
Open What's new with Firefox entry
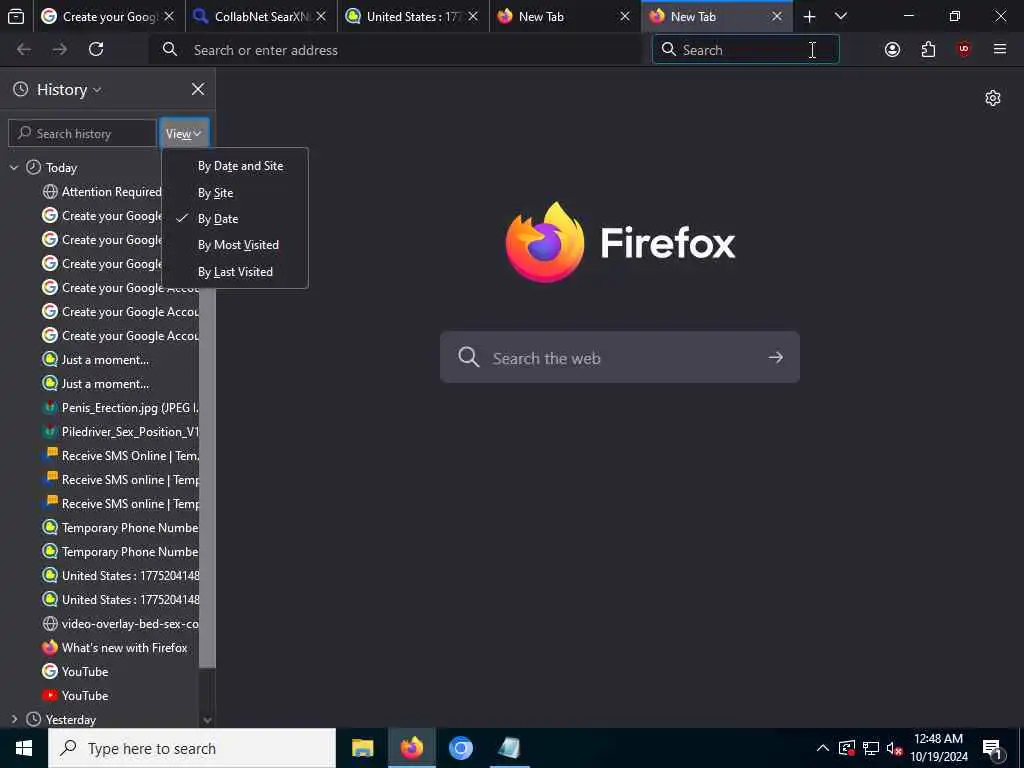click(115, 648)
